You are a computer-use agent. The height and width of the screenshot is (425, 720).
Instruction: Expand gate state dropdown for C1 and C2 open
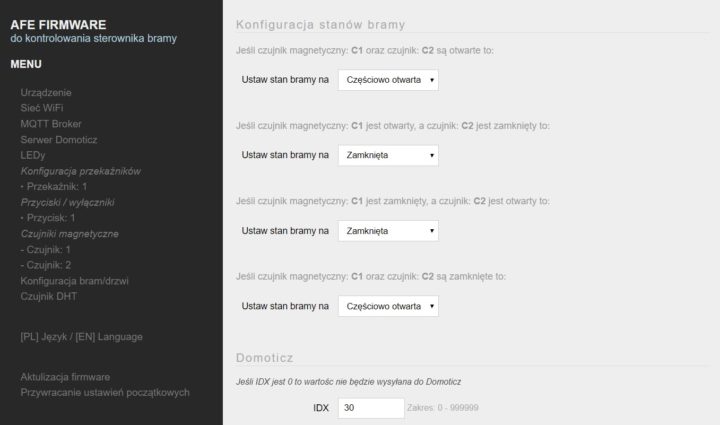[x=388, y=80]
